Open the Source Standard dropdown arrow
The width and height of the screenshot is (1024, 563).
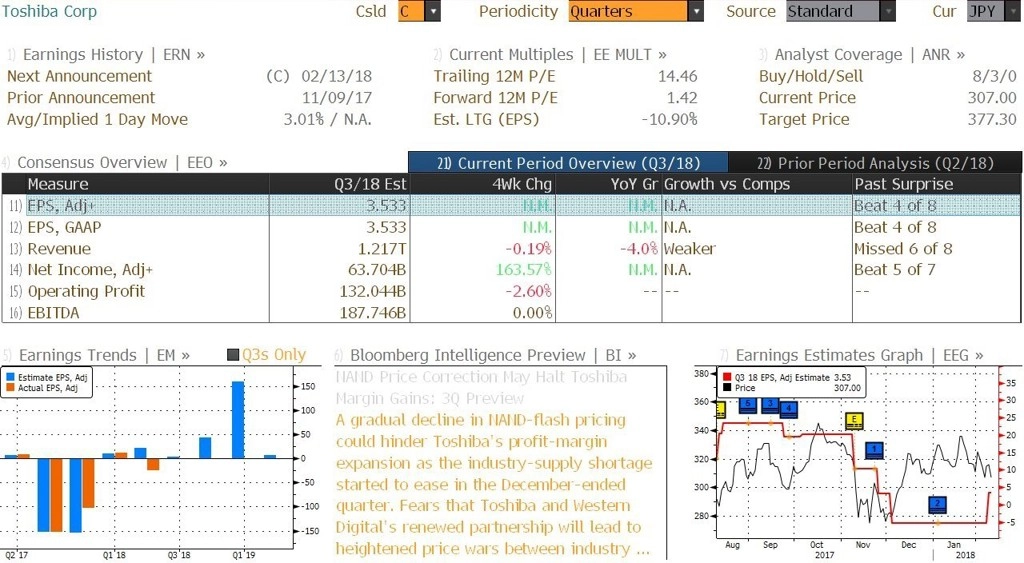pyautogui.click(x=888, y=11)
